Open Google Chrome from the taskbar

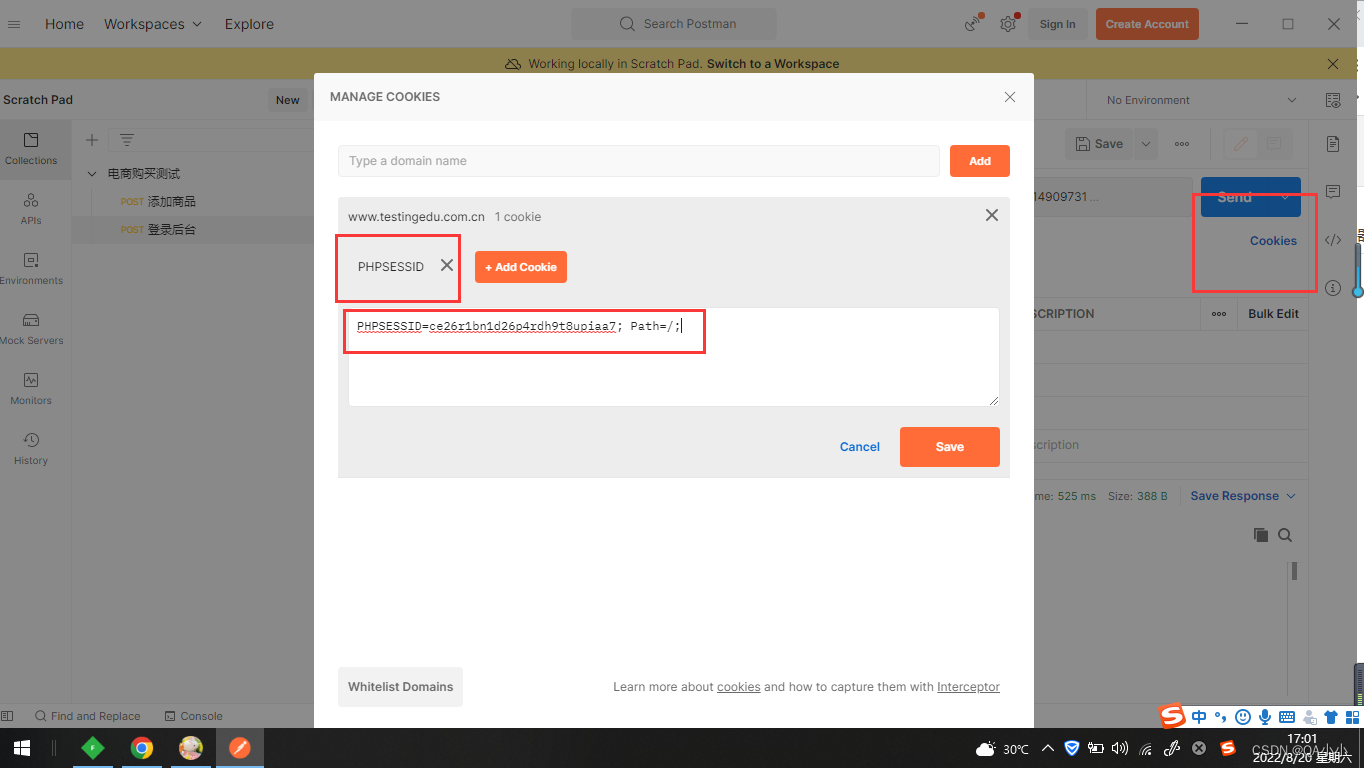tap(142, 748)
